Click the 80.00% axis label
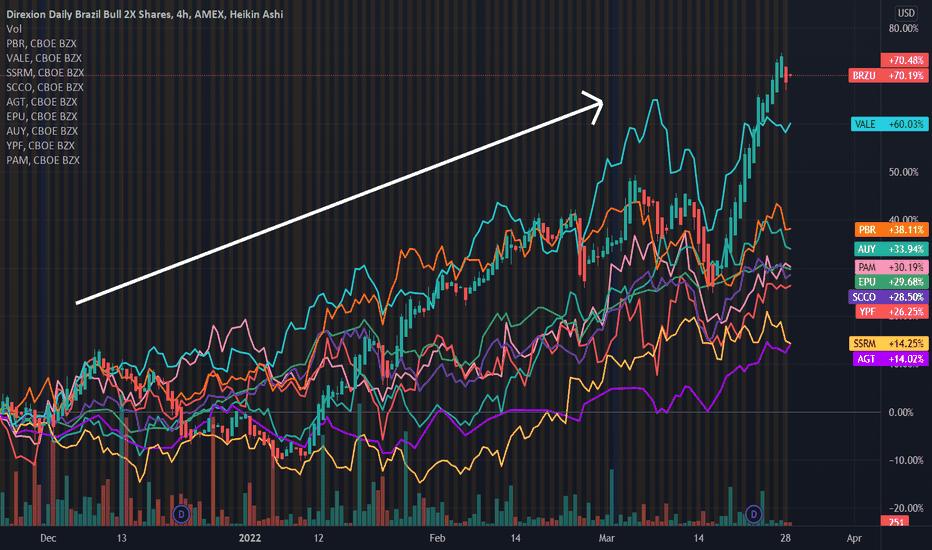Viewport: 932px width, 550px height. [x=903, y=29]
